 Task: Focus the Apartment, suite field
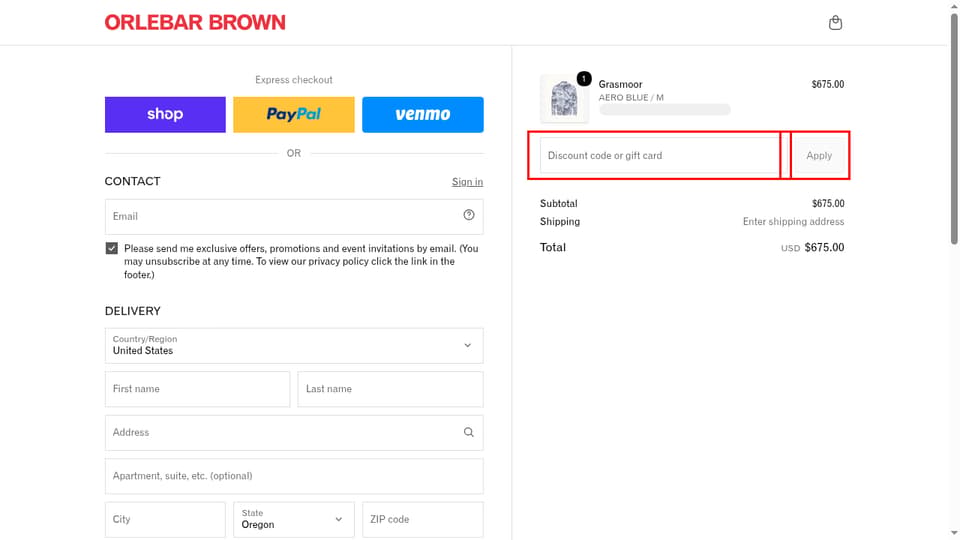294,476
